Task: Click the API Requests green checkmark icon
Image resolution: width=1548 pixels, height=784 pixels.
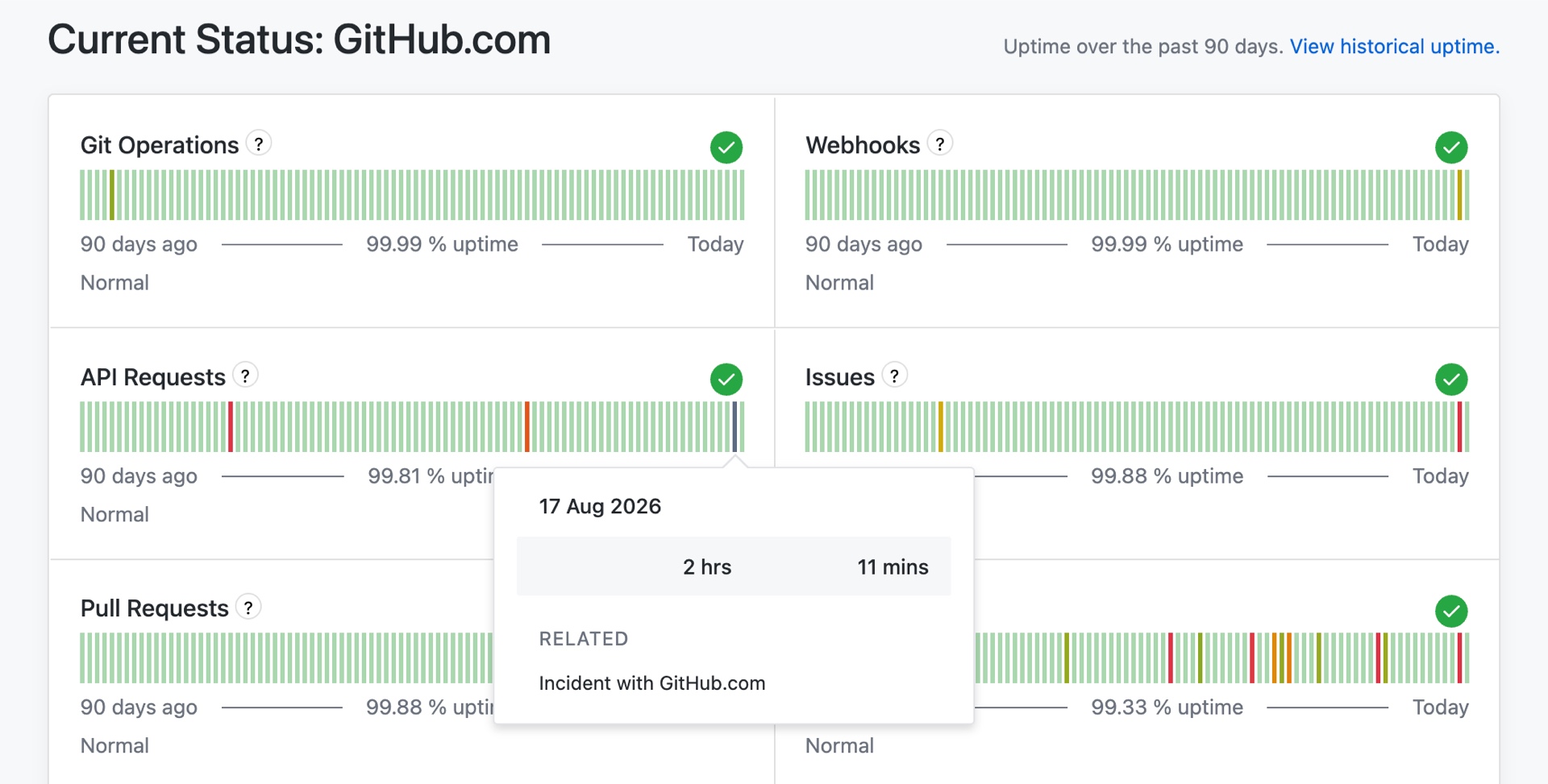Action: point(726,380)
